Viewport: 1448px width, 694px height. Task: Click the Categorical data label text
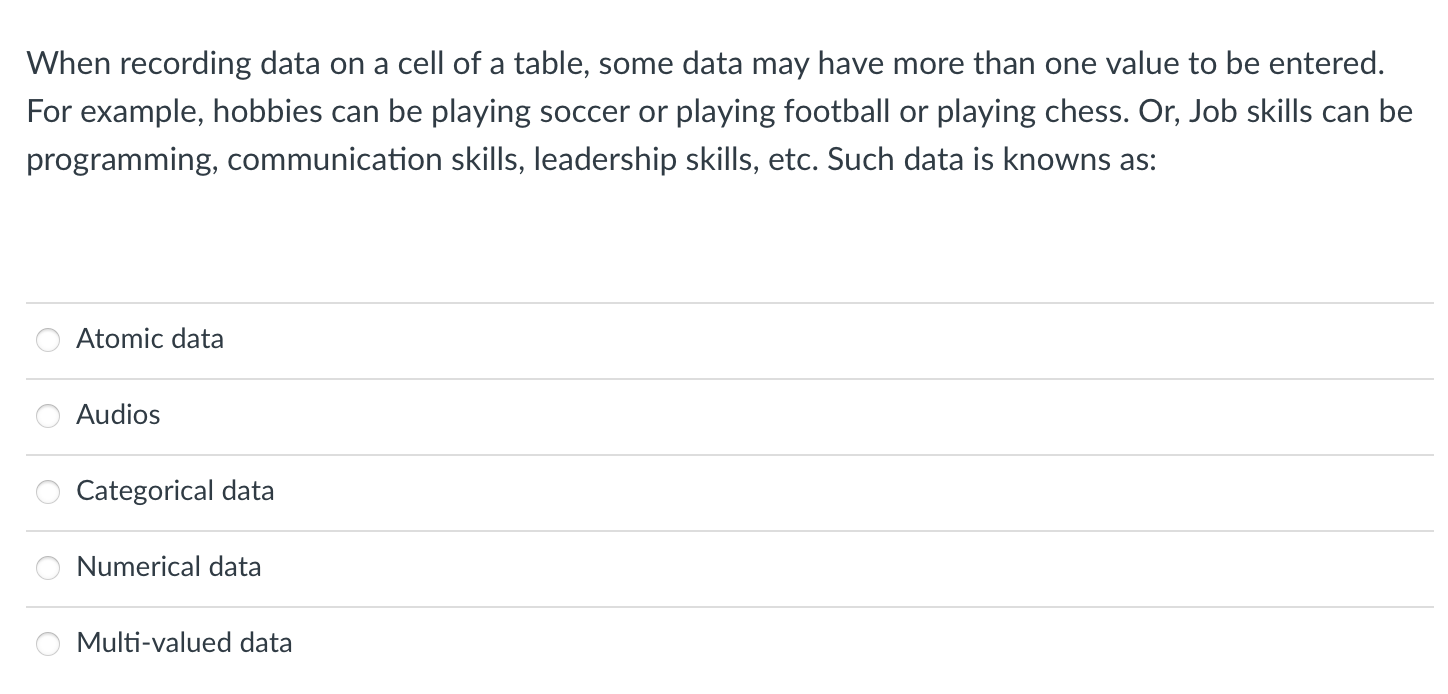pos(175,492)
